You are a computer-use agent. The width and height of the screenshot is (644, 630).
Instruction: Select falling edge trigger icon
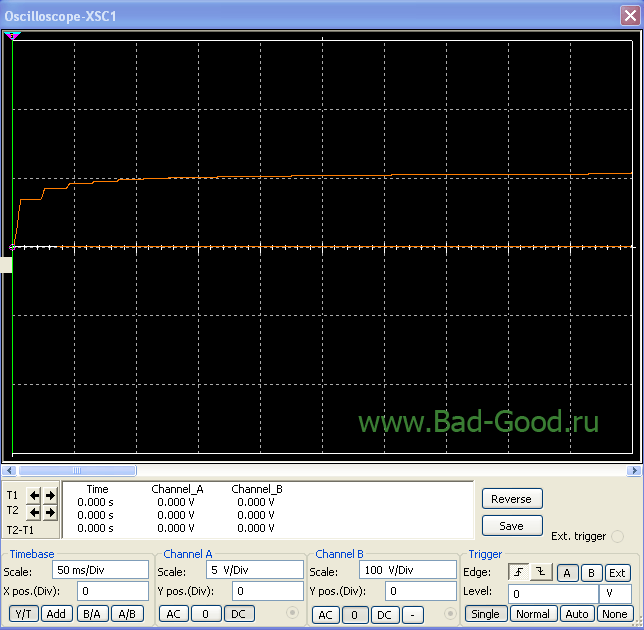point(541,572)
